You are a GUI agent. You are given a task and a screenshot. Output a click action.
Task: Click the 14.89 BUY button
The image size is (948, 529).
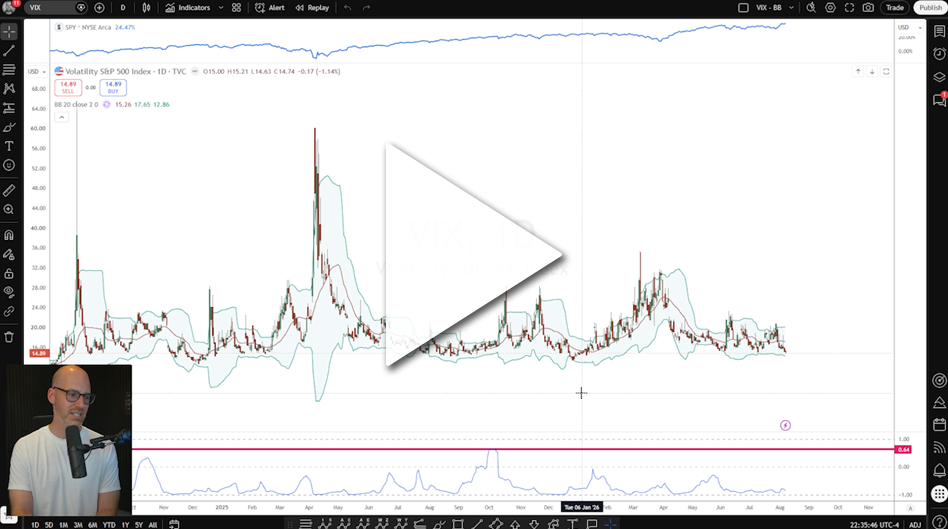[x=113, y=88]
